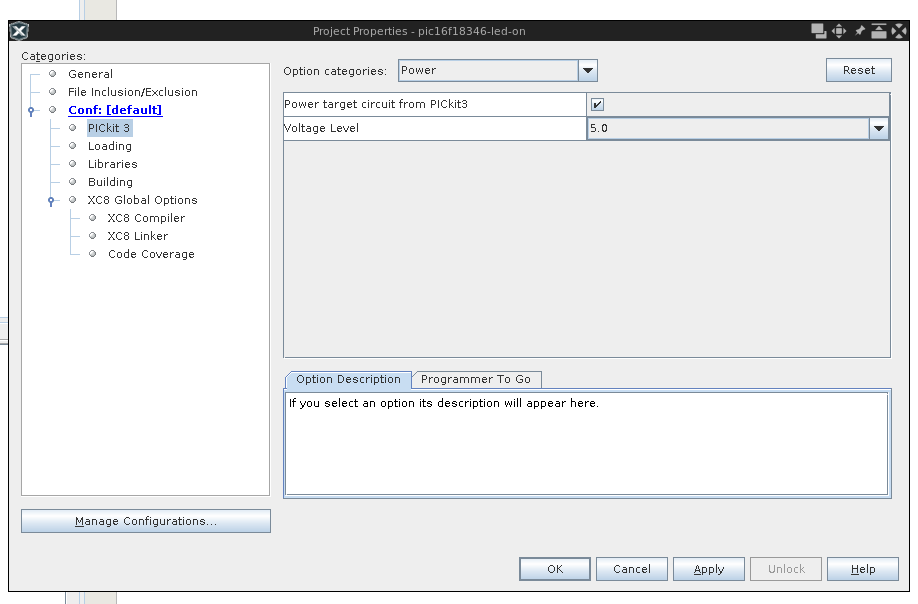This screenshot has height=604, width=918.
Task: Collapse the XC8 Global Options node
Action: click(x=52, y=201)
